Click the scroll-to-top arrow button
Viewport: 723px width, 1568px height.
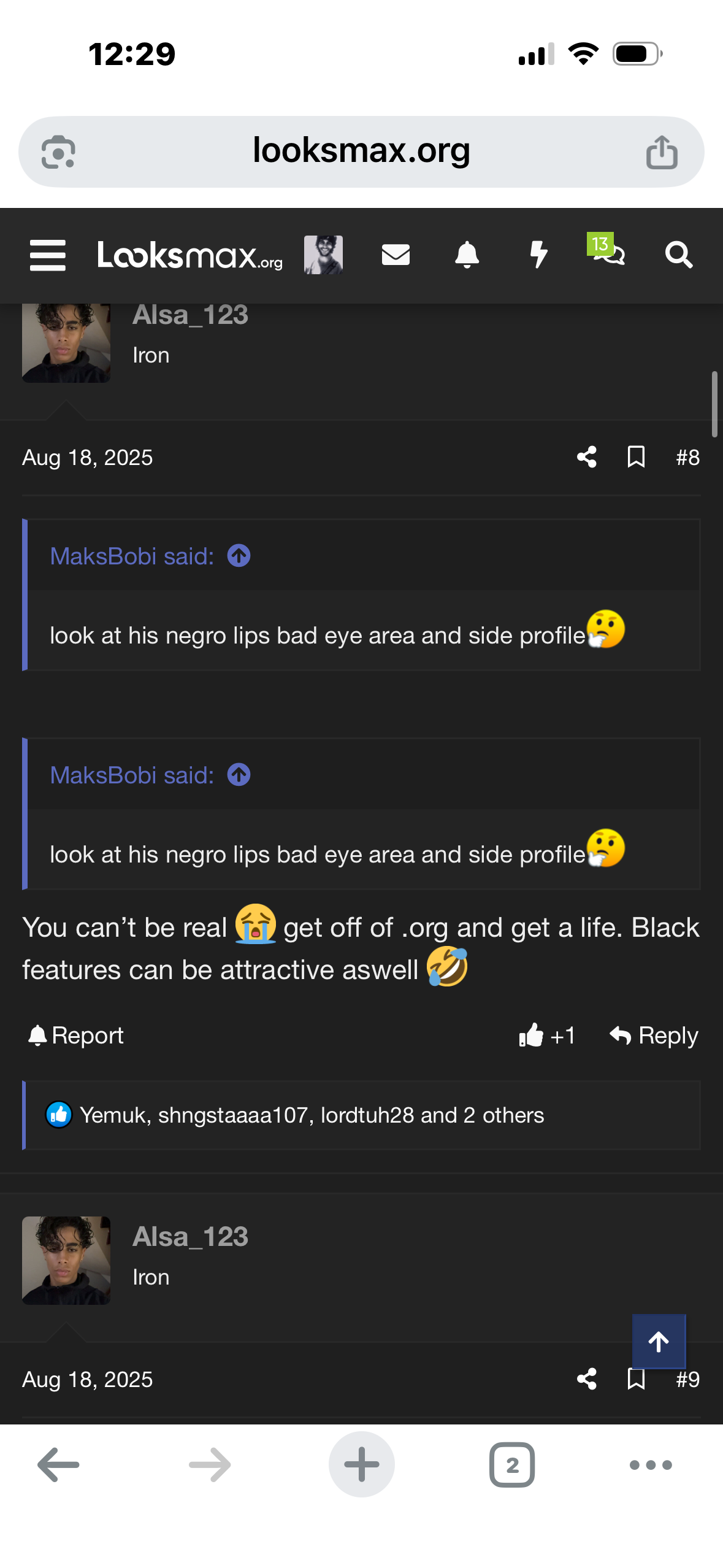tap(659, 1342)
